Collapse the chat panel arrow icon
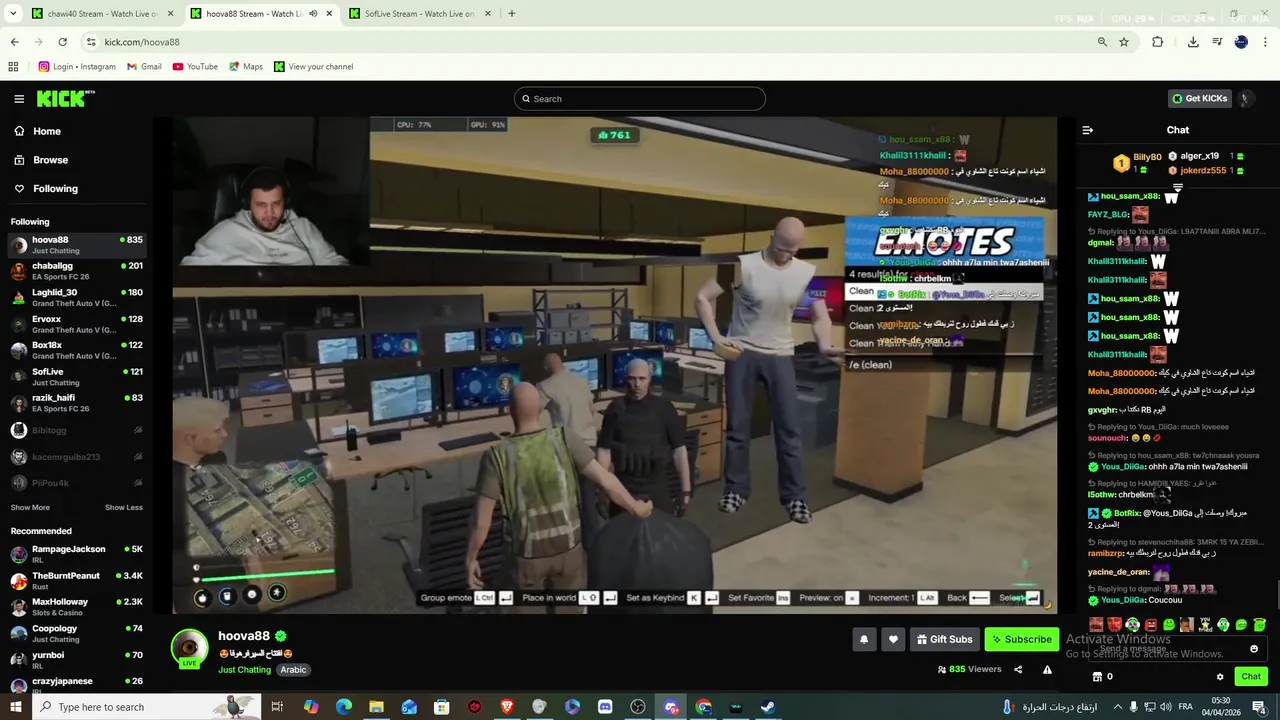 pyautogui.click(x=1088, y=130)
